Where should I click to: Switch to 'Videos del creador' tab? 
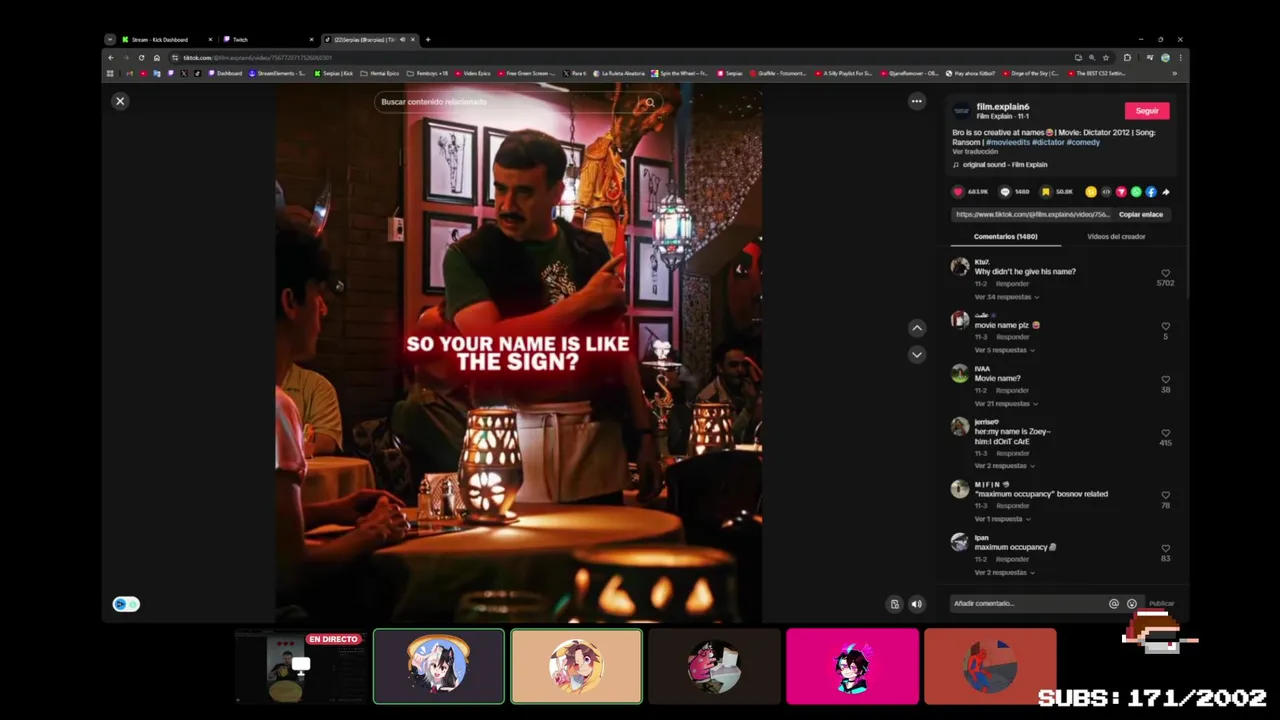coord(1116,237)
